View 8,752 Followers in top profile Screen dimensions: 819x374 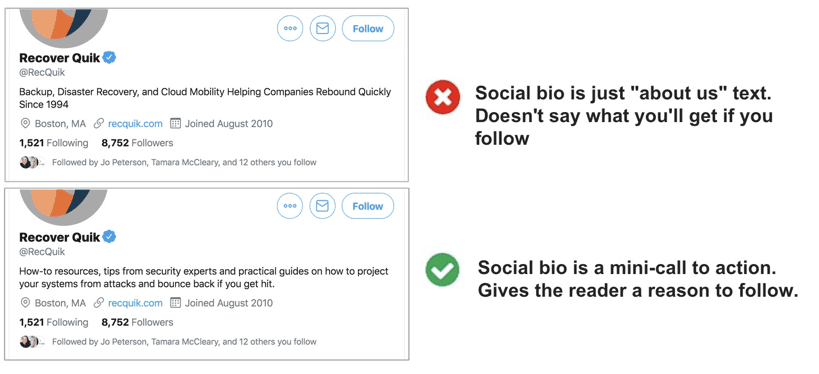tap(137, 143)
